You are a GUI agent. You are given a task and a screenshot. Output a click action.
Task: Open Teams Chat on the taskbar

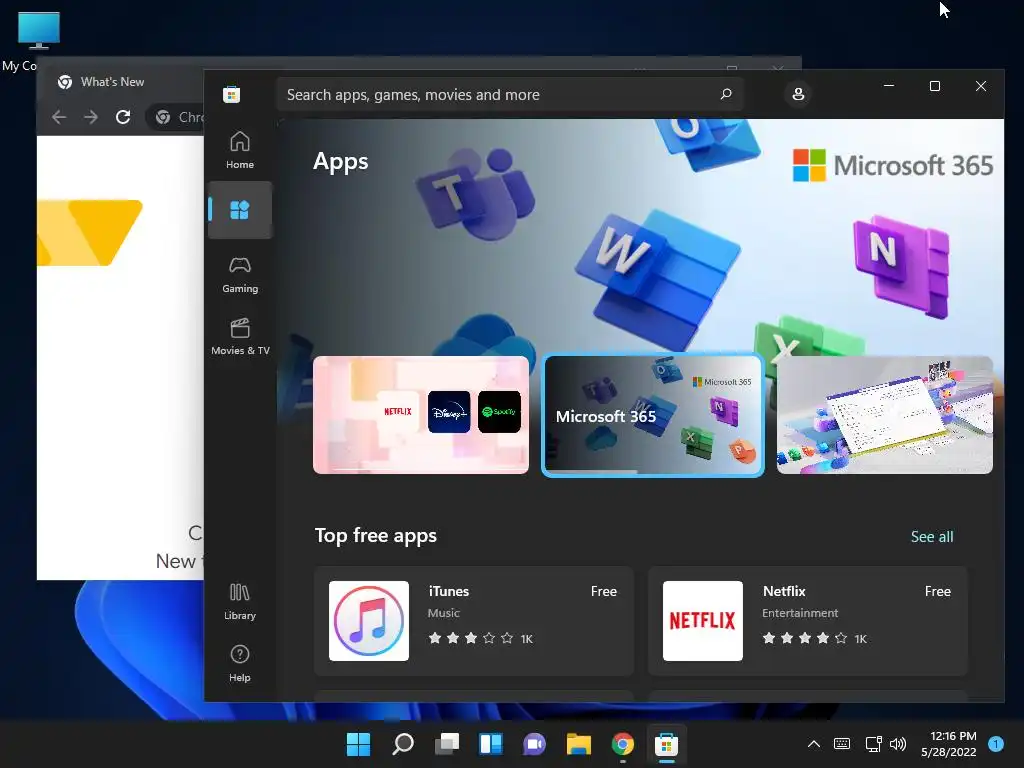click(x=534, y=744)
